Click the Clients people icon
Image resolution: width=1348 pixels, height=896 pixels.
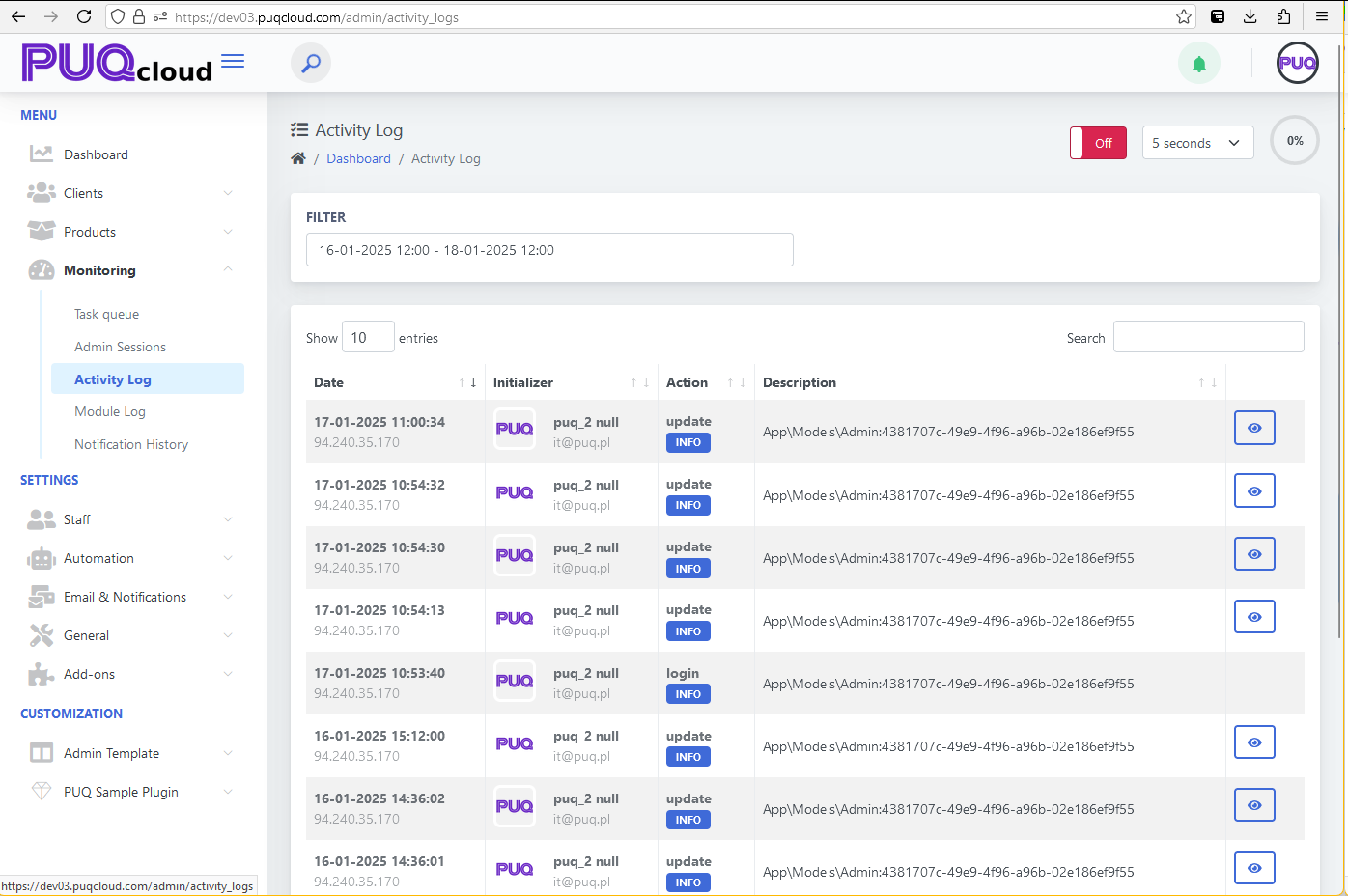click(x=42, y=192)
